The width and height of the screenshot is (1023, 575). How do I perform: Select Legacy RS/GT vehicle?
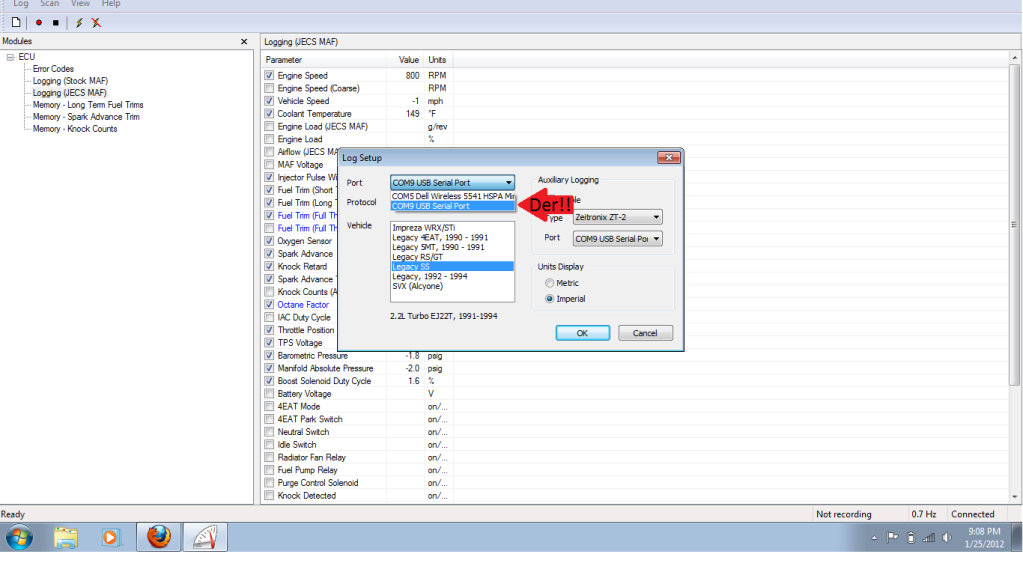point(452,257)
